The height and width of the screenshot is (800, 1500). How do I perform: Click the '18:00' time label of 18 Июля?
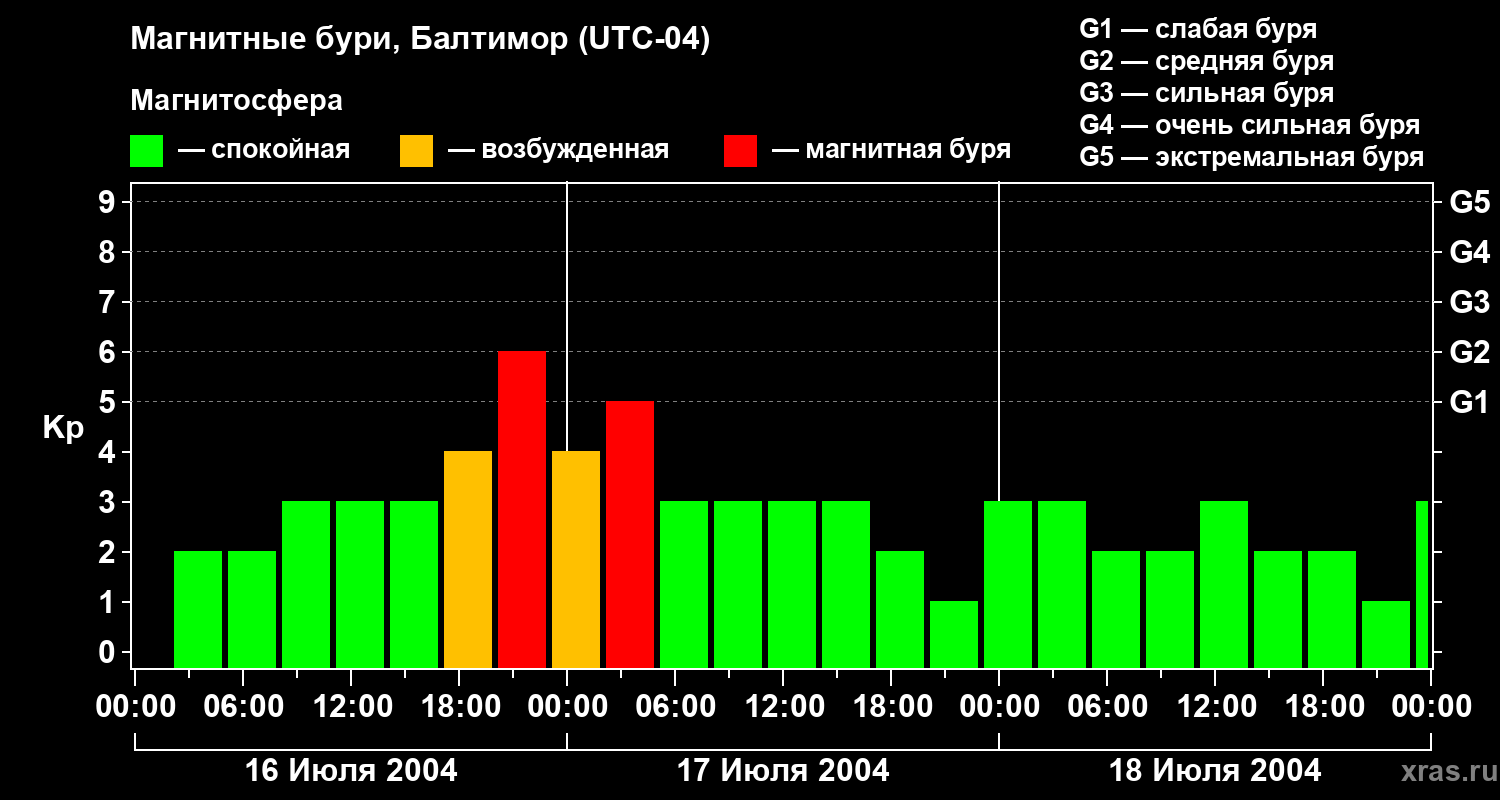pyautogui.click(x=1323, y=707)
